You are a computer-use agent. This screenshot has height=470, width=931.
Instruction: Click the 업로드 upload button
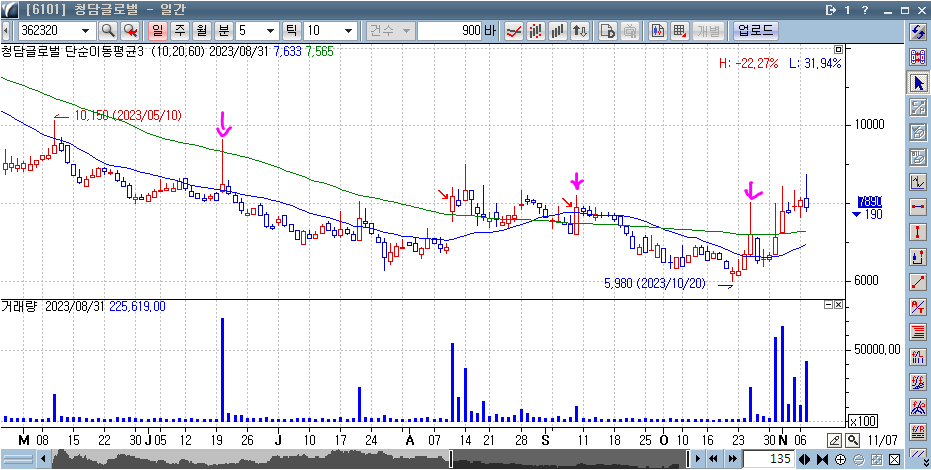coord(755,30)
